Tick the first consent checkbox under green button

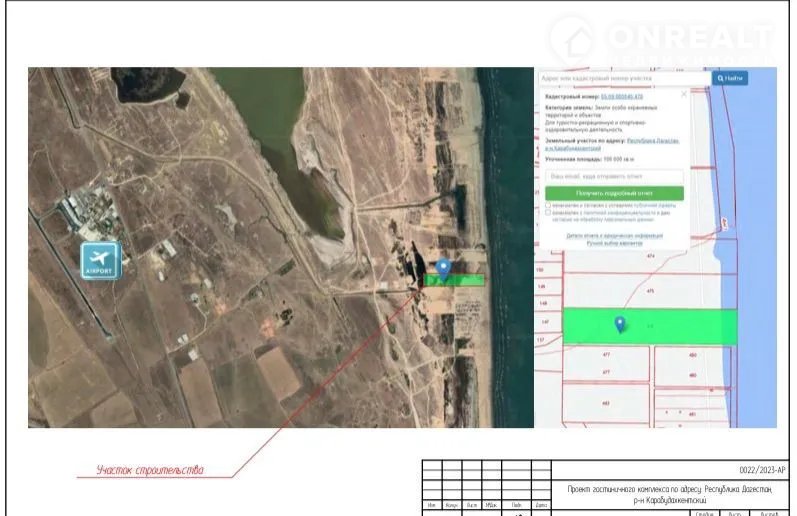pyautogui.click(x=548, y=204)
